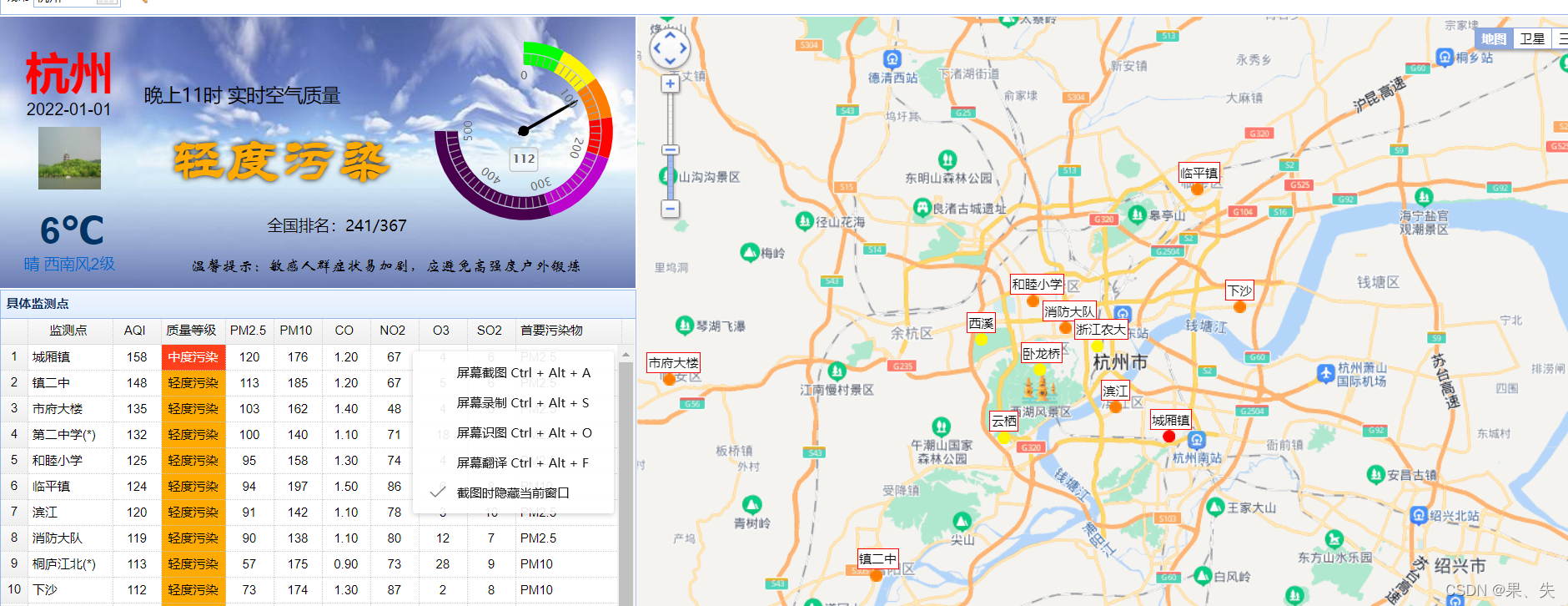
Task: Click the 安昌古镇 scenic icon
Action: tap(1376, 474)
